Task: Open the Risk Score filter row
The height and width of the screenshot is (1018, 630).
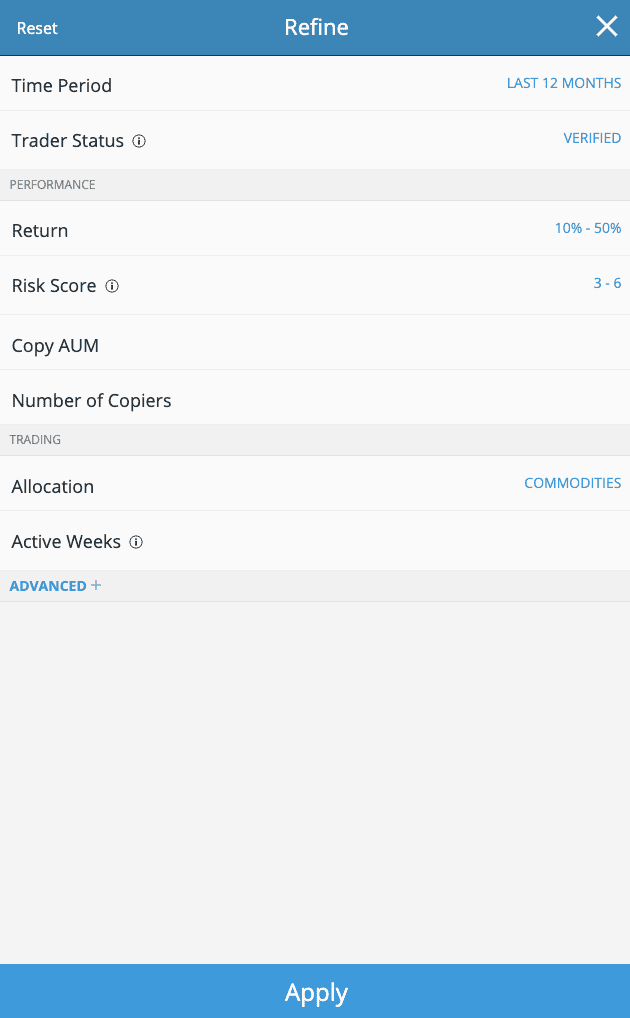Action: click(x=315, y=286)
